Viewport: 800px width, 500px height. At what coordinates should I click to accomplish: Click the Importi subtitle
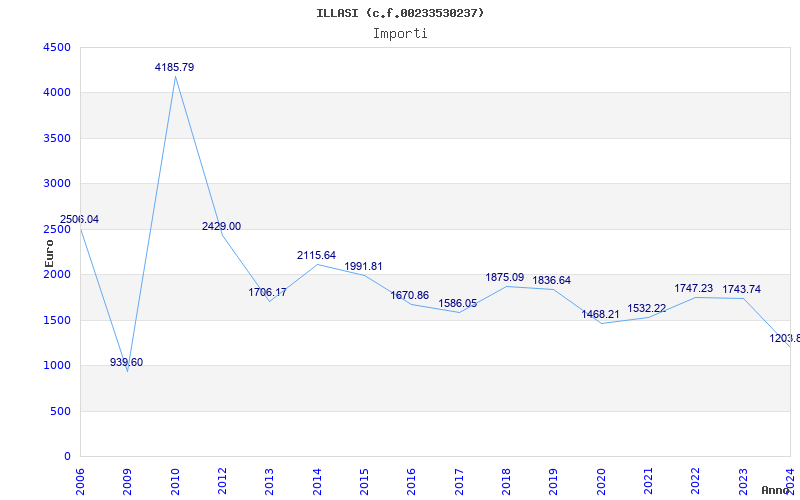[x=400, y=34]
